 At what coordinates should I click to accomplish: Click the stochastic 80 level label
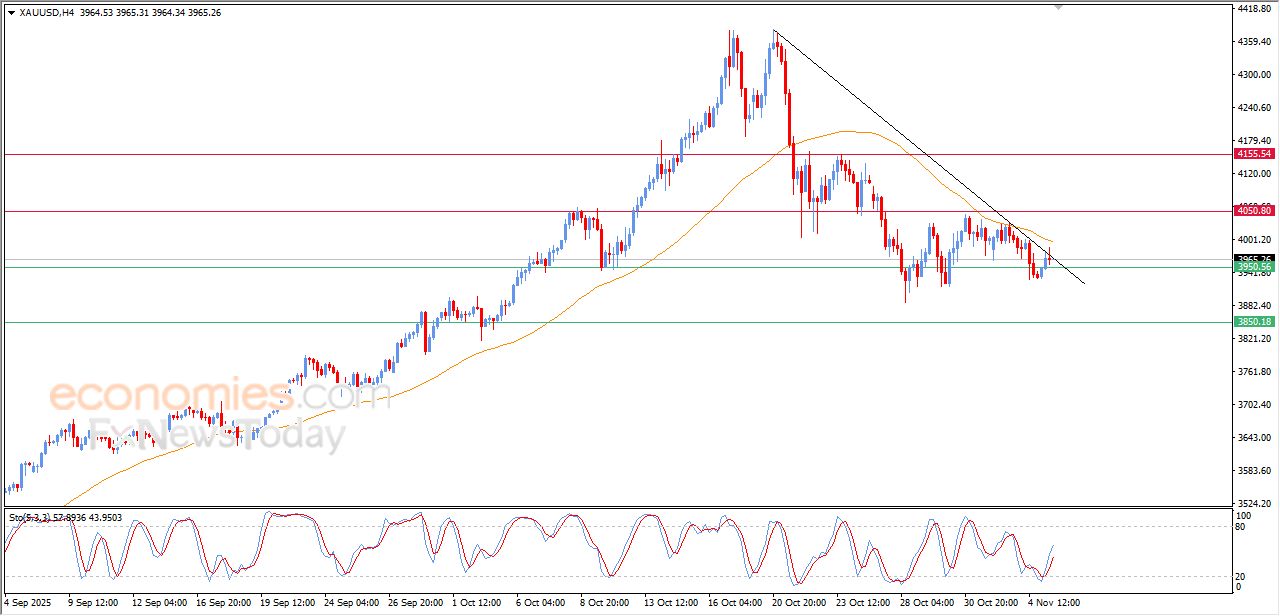pyautogui.click(x=1243, y=527)
